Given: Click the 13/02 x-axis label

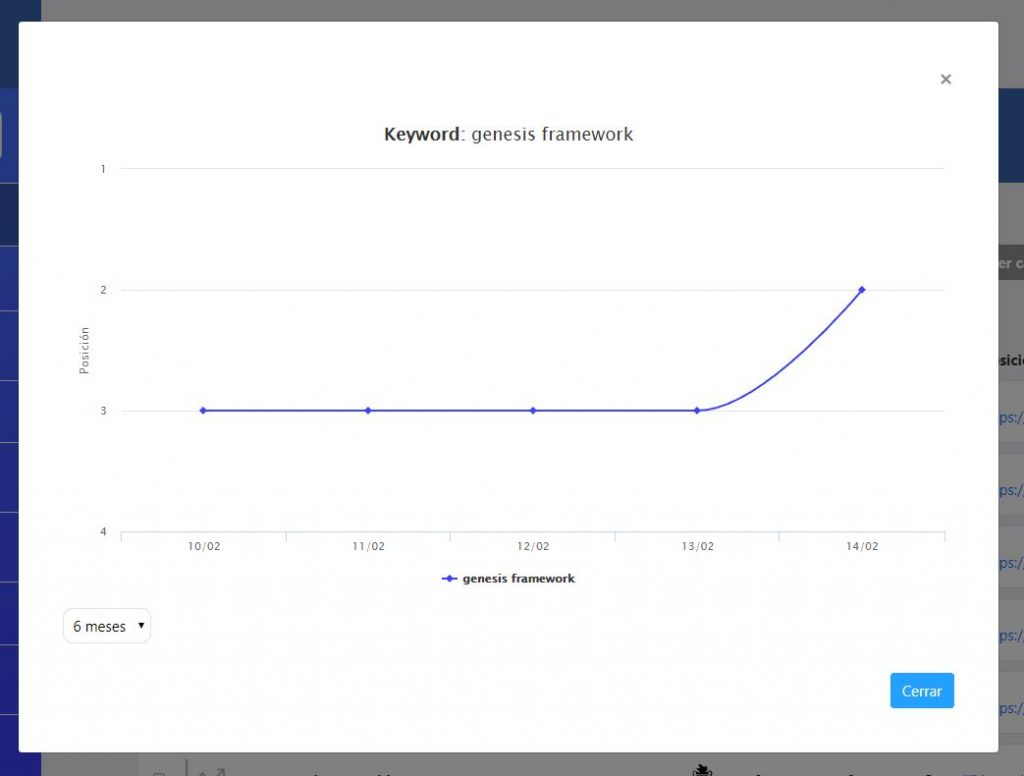Looking at the screenshot, I should (698, 546).
